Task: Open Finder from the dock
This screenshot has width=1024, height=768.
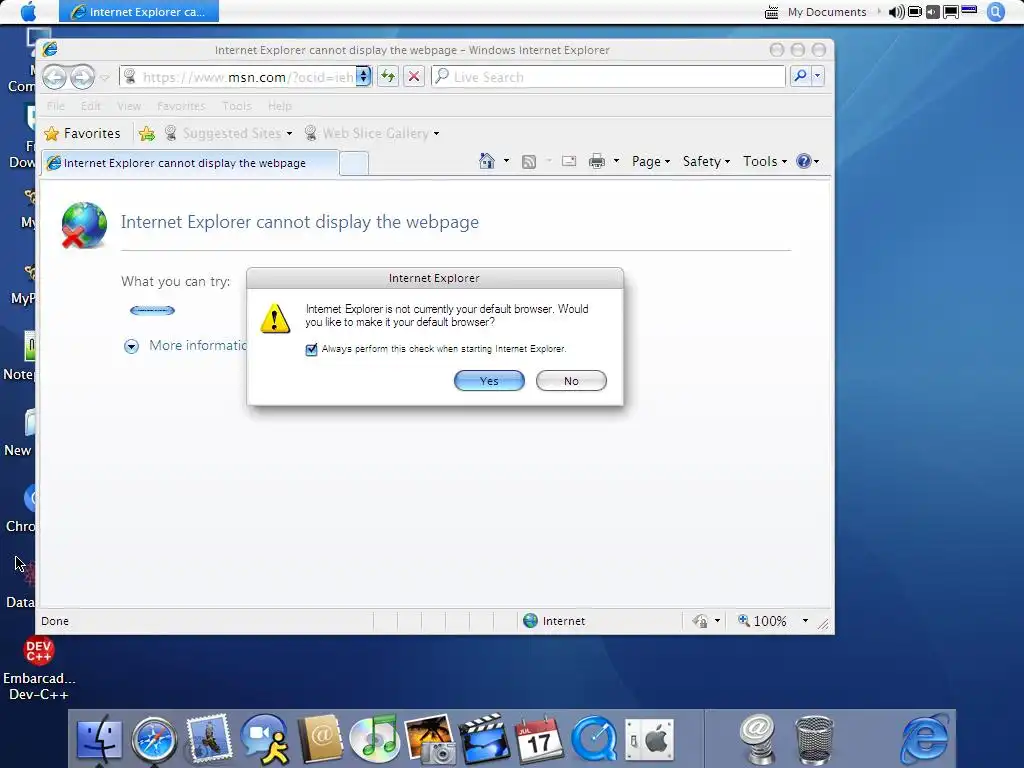Action: (x=99, y=739)
